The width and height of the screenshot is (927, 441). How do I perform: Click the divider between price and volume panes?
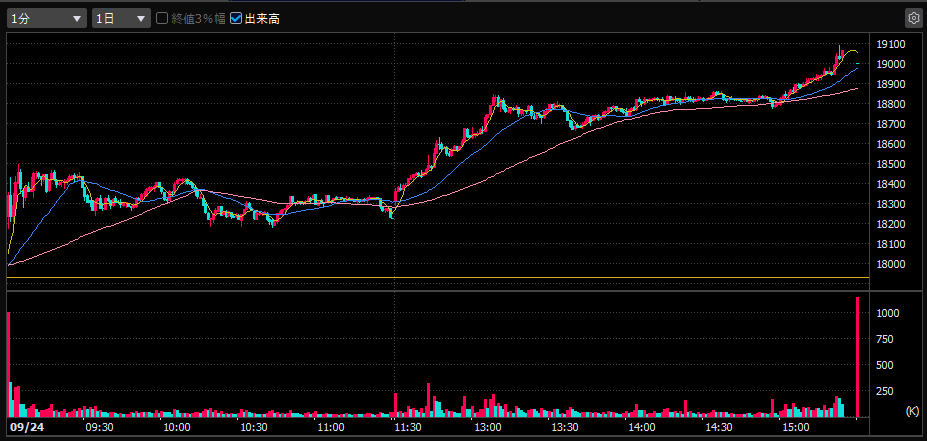(x=437, y=285)
